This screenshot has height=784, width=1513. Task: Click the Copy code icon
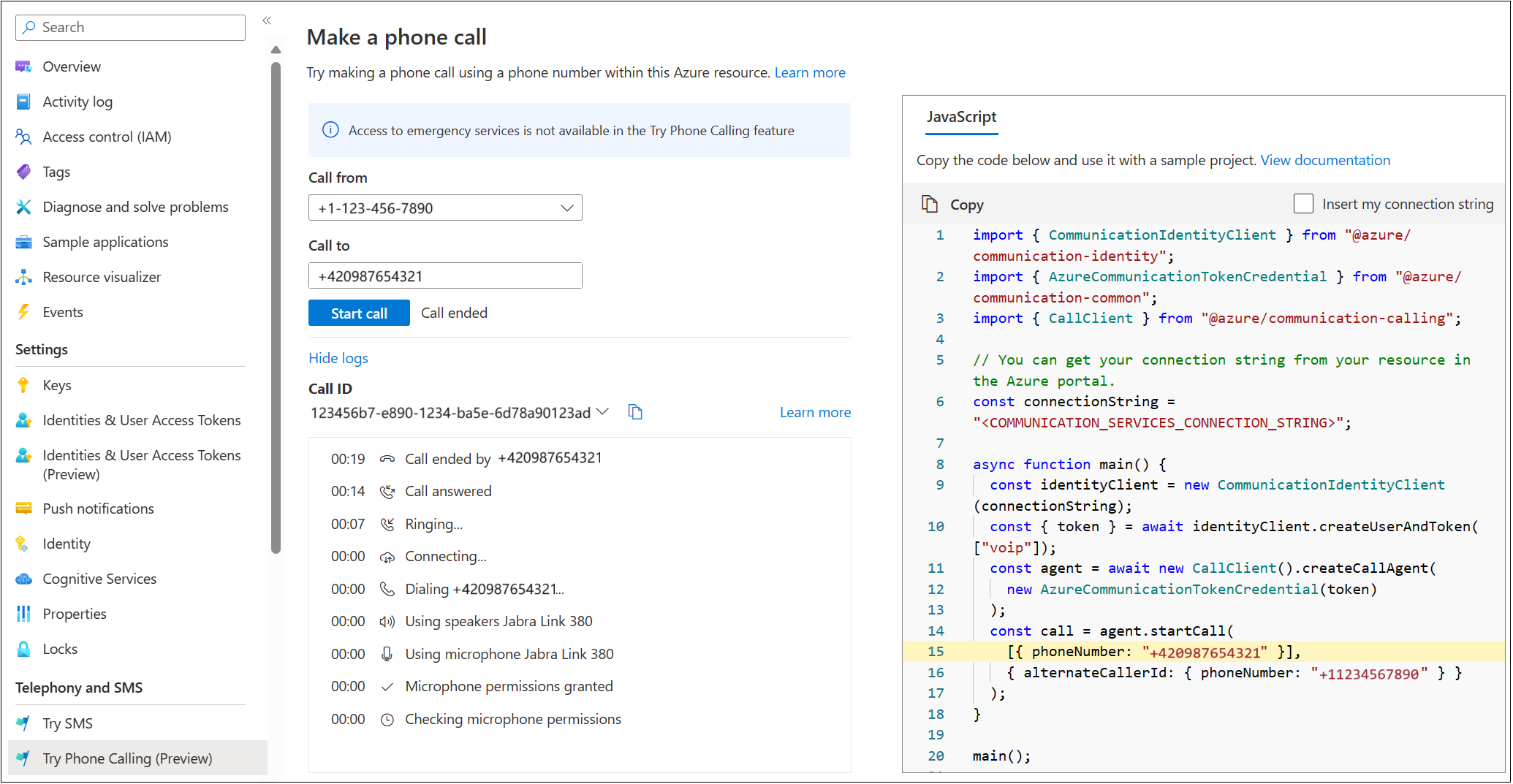coord(930,204)
